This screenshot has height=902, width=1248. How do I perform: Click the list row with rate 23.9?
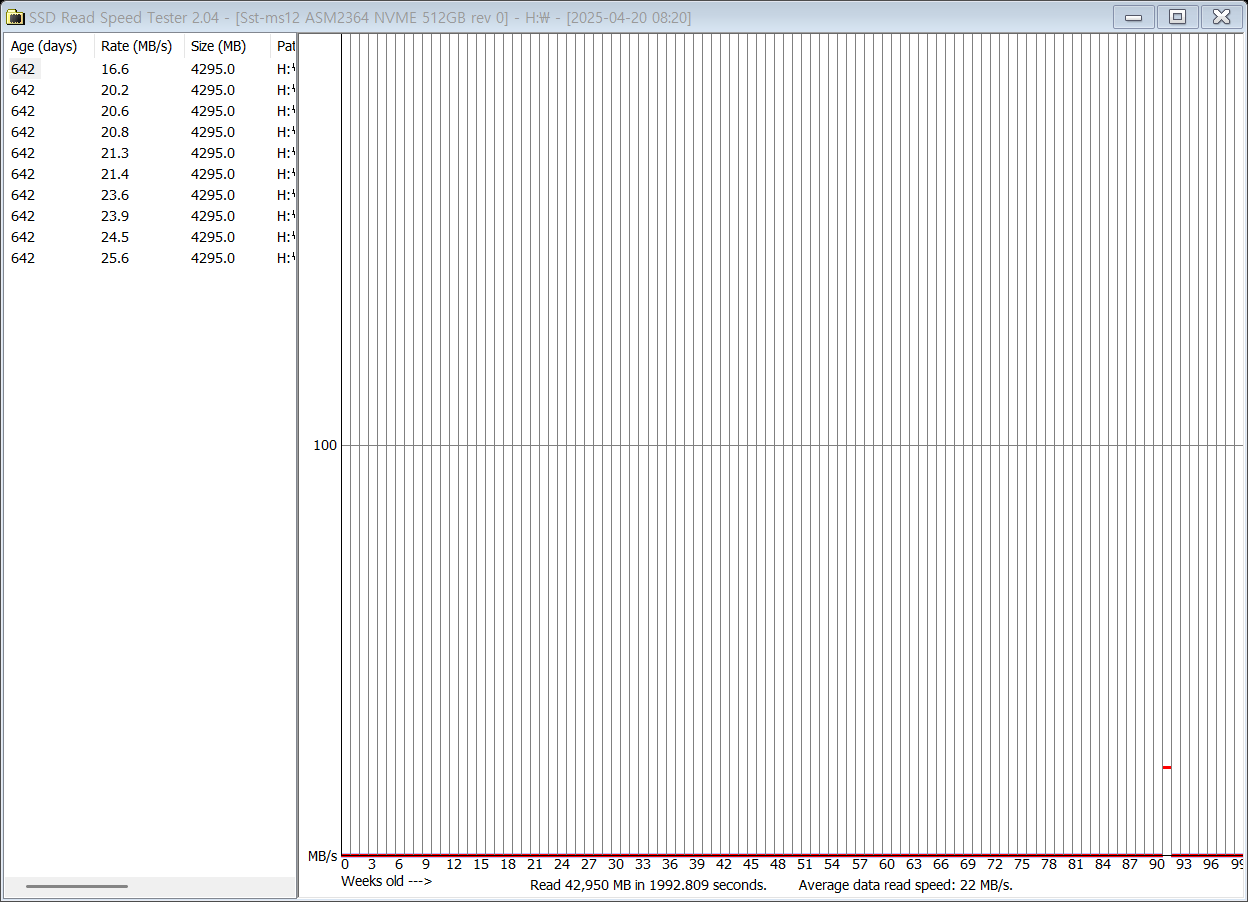click(x=115, y=216)
